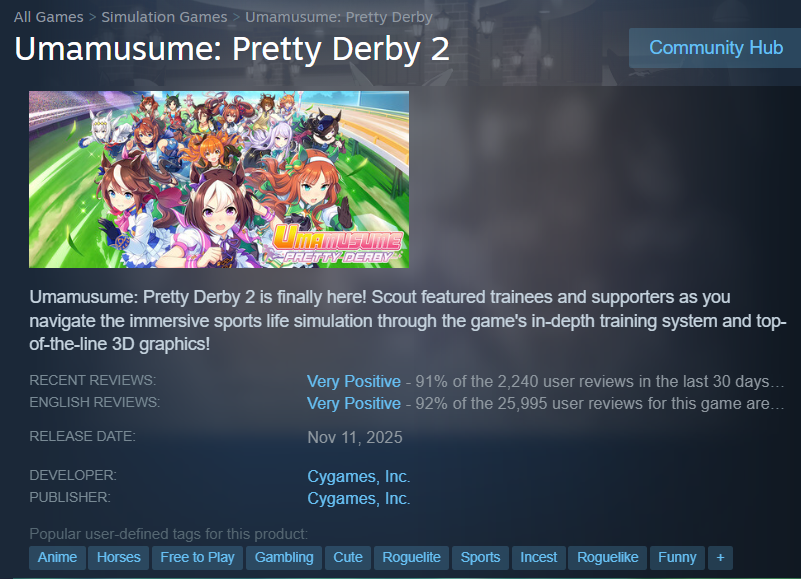Image resolution: width=801 pixels, height=579 pixels.
Task: Open developer Cygames, Inc. page
Action: 359,476
